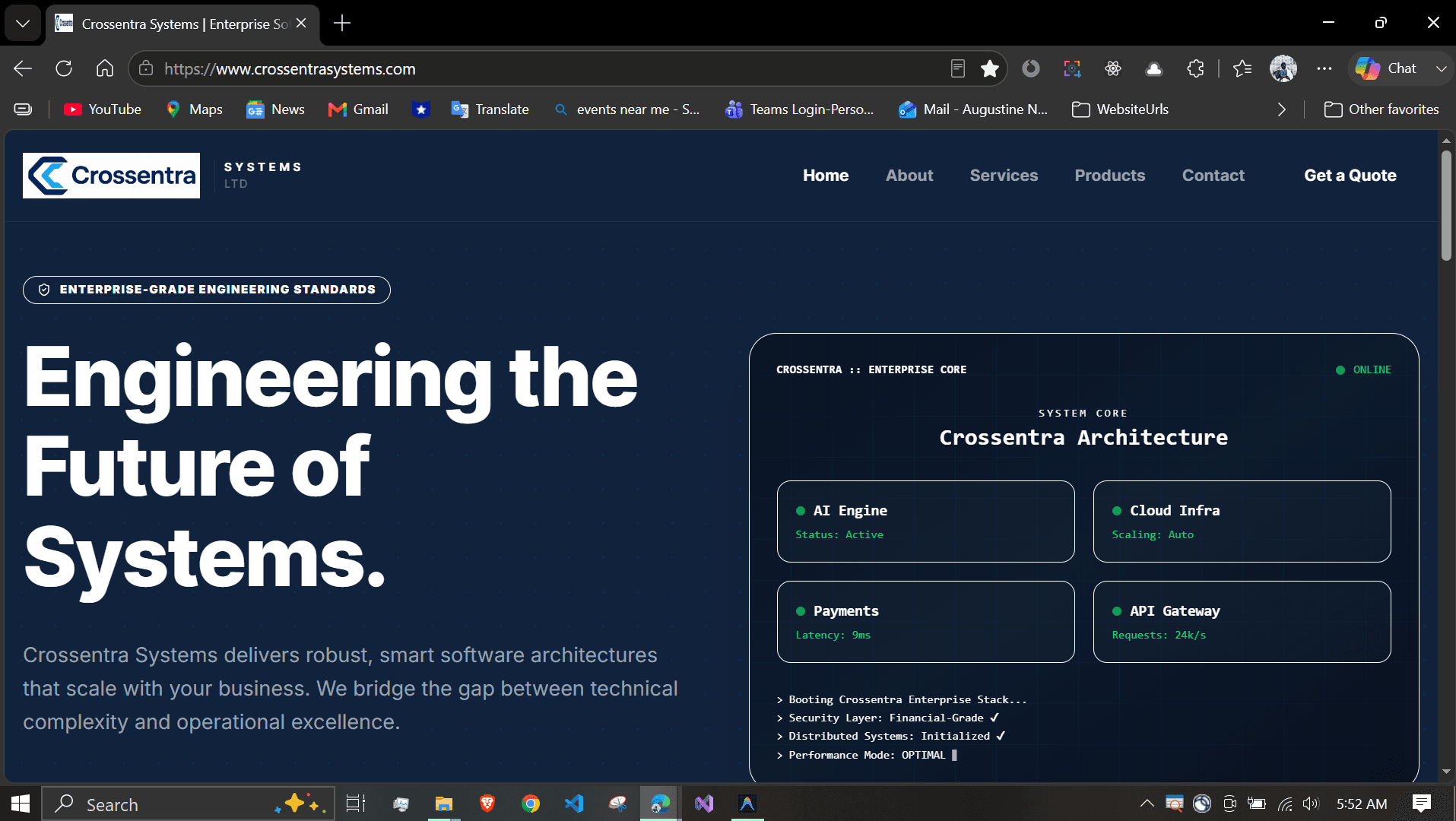The width and height of the screenshot is (1456, 821).
Task: Show hidden system tray icons
Action: tap(1147, 804)
